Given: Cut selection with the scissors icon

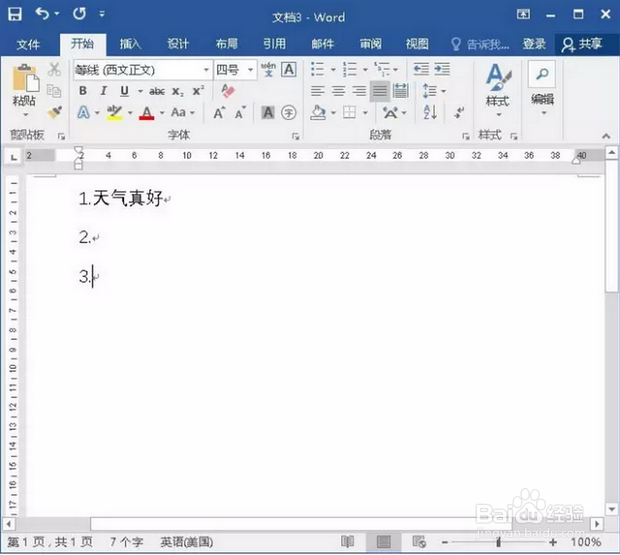Looking at the screenshot, I should tap(54, 70).
